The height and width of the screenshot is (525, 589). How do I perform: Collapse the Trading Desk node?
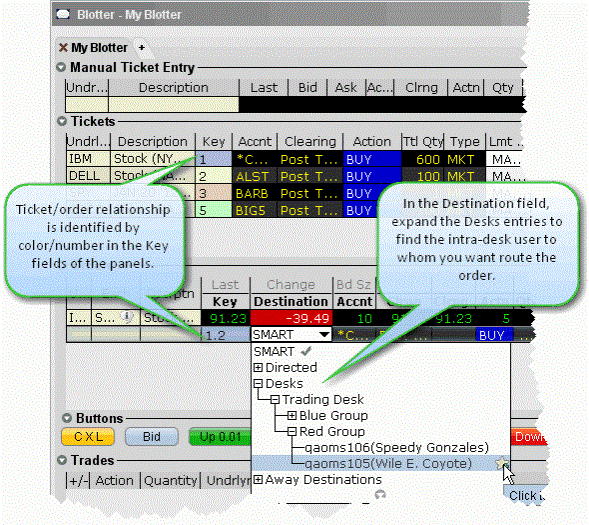(x=275, y=400)
